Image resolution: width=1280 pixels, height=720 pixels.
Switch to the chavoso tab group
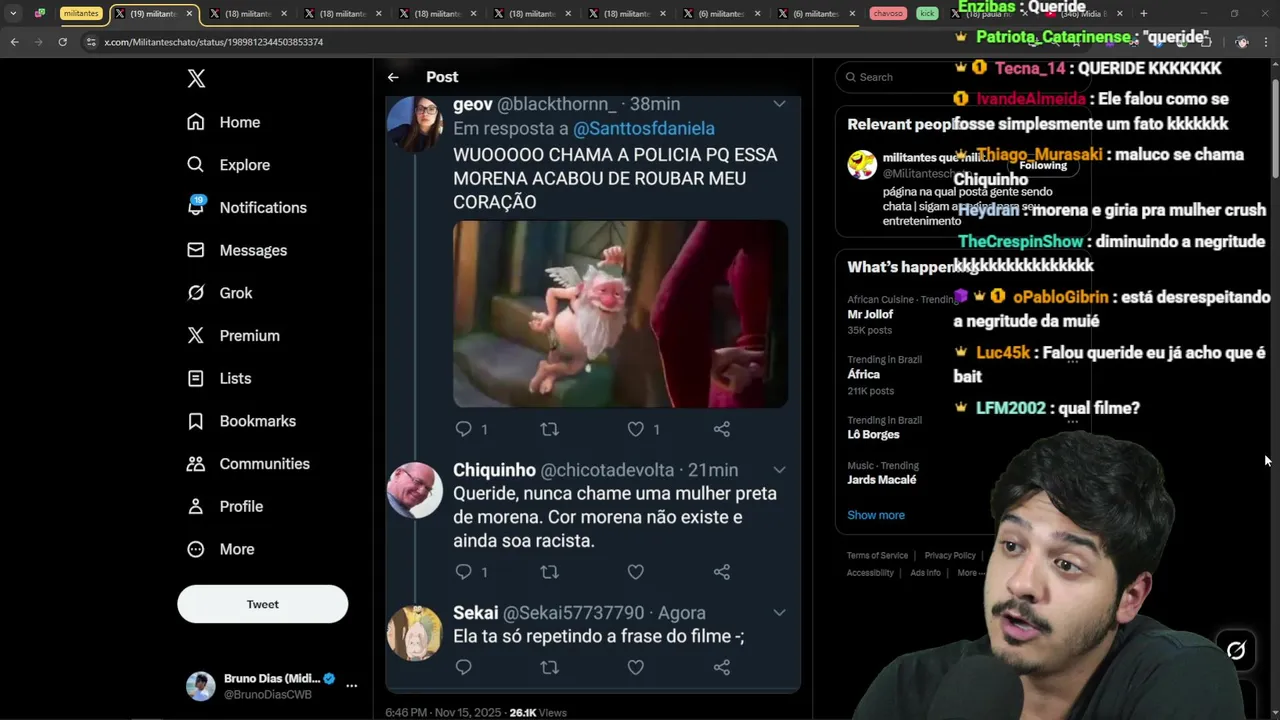[887, 14]
